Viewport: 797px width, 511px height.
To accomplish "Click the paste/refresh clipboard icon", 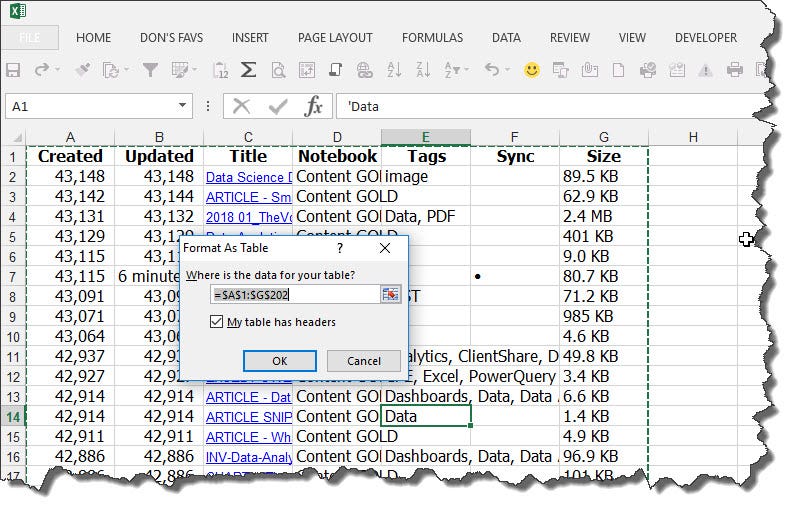I will 110,70.
